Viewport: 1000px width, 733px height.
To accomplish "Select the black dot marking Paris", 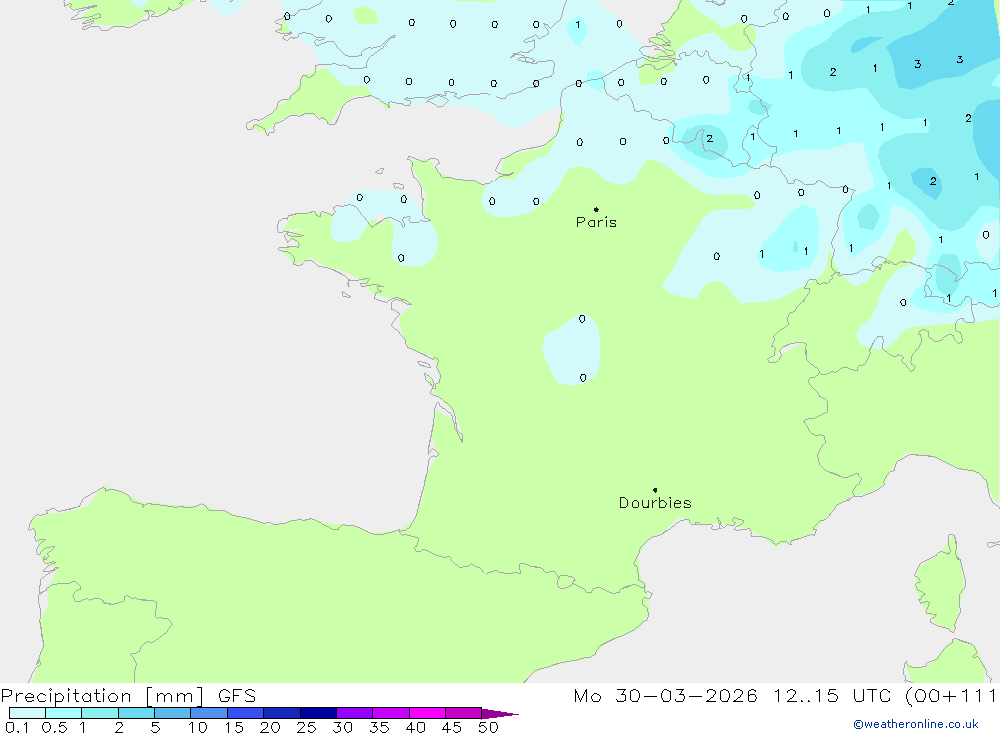I will click(x=596, y=209).
